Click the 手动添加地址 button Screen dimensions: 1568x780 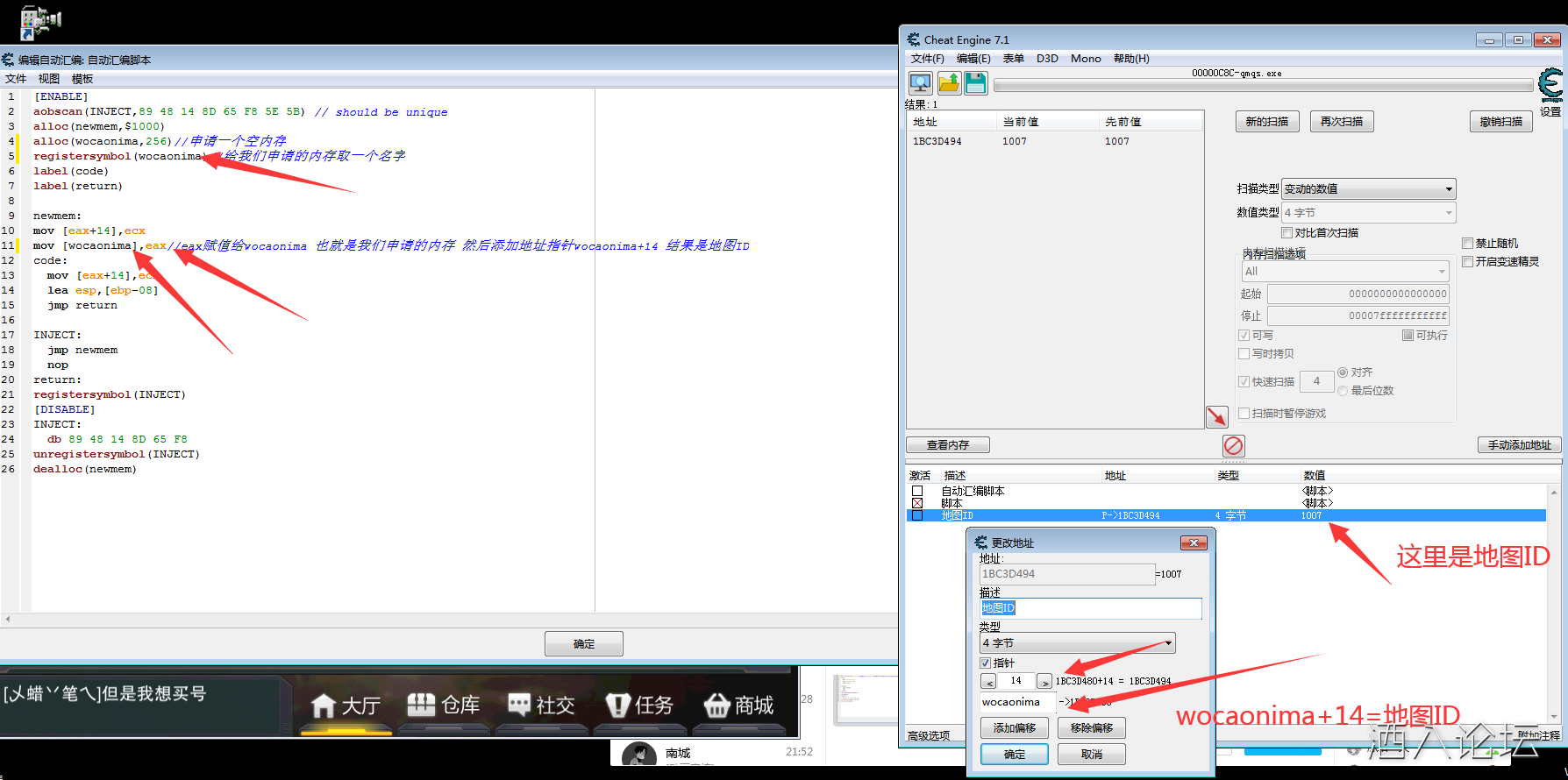pos(1520,445)
